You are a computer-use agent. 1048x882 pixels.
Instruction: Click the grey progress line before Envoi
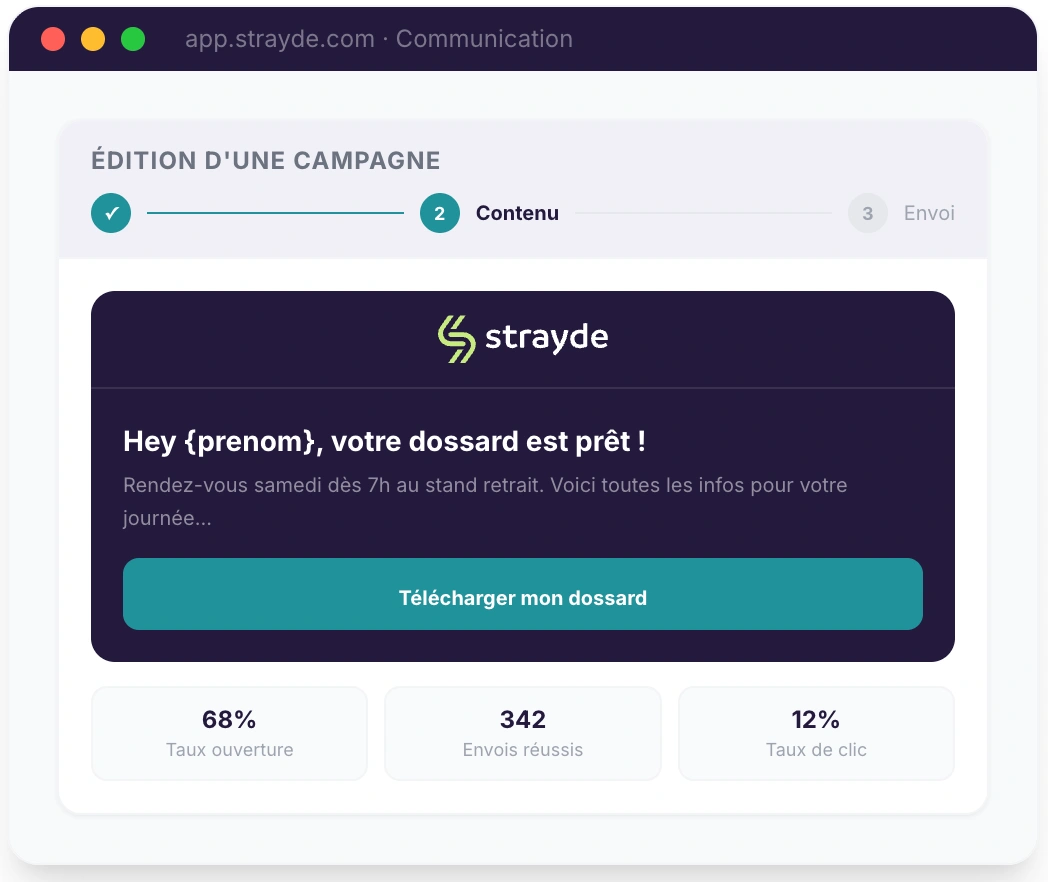703,213
